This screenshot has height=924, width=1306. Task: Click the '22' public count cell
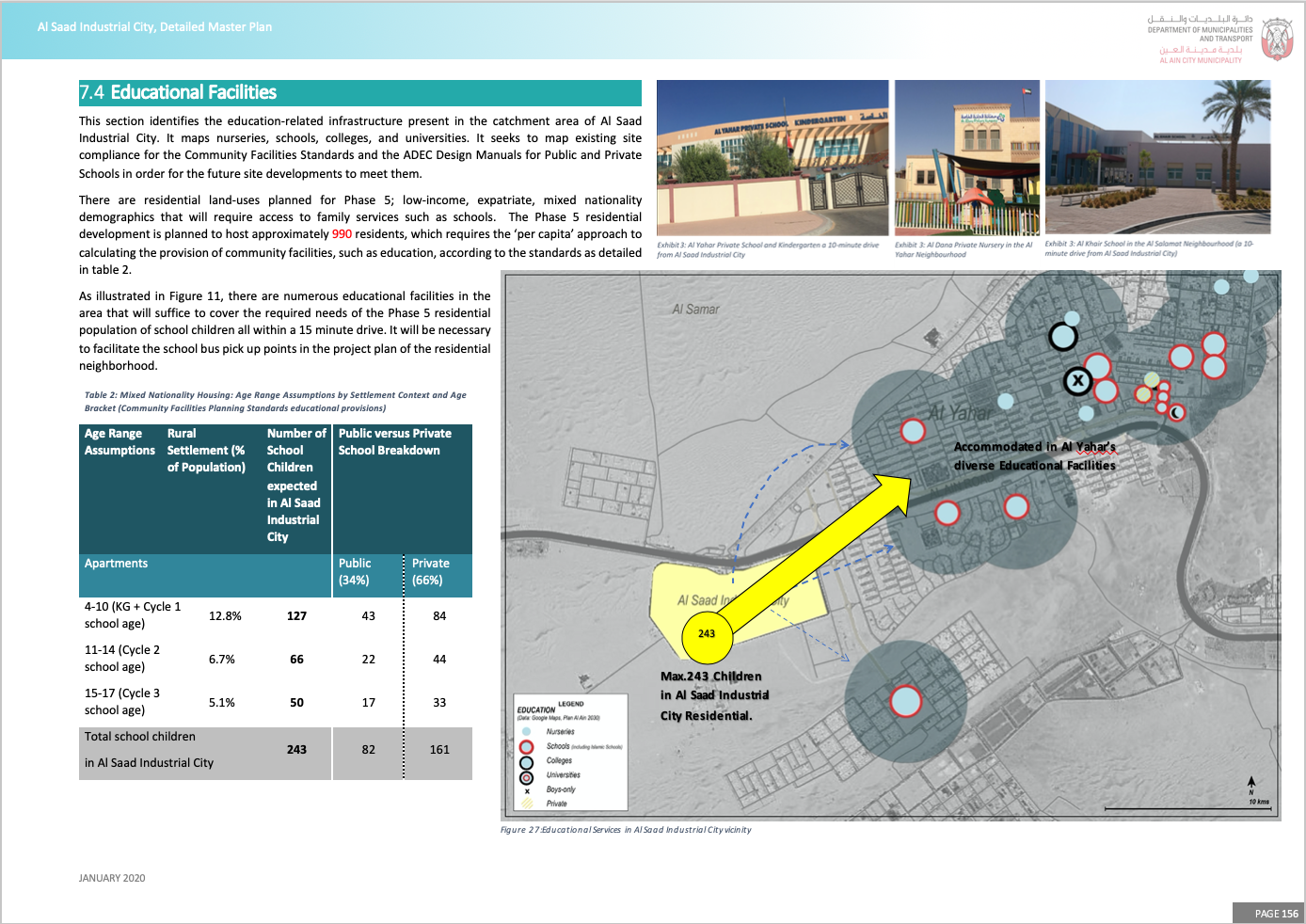[x=369, y=660]
